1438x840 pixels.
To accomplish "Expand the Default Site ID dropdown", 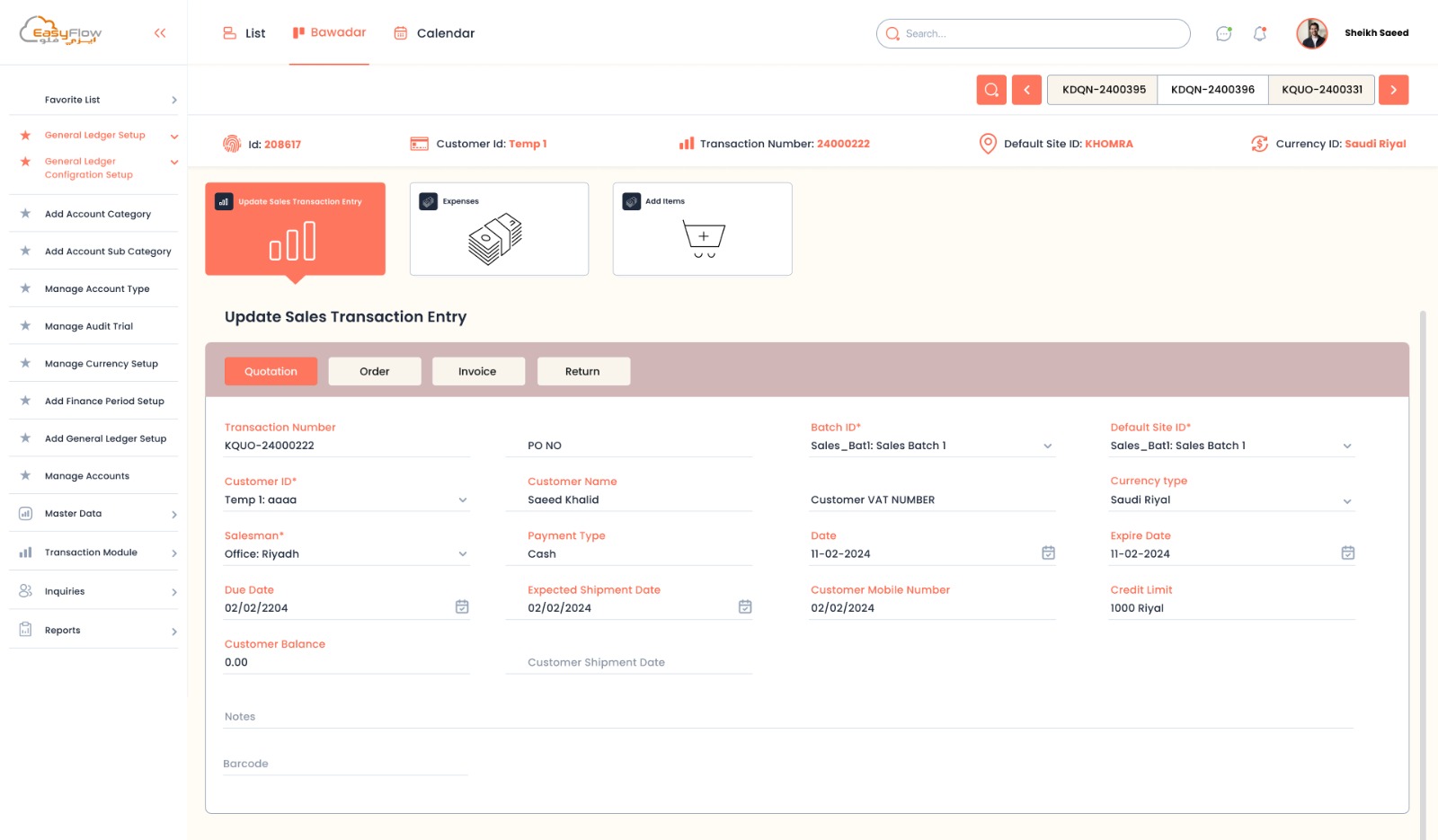I will [x=1346, y=447].
